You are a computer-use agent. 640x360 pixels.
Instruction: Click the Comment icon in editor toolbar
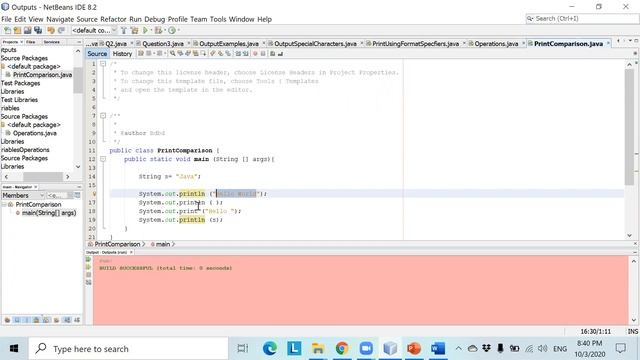pyautogui.click(x=272, y=53)
